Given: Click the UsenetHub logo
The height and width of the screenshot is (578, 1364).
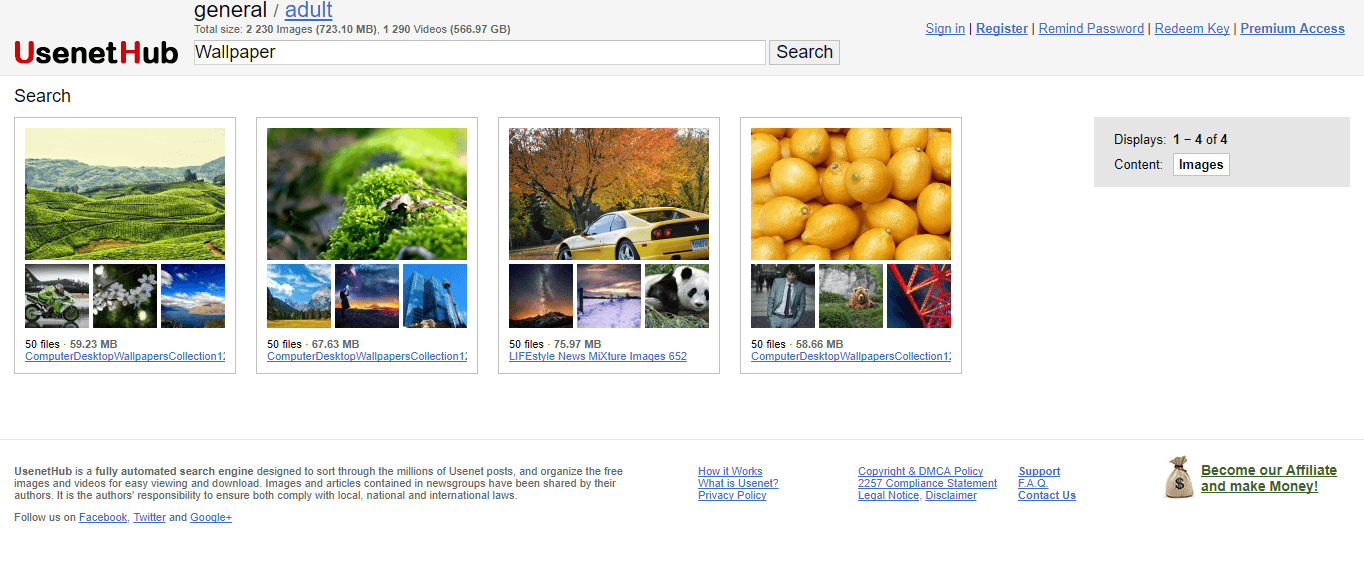Looking at the screenshot, I should [x=96, y=53].
